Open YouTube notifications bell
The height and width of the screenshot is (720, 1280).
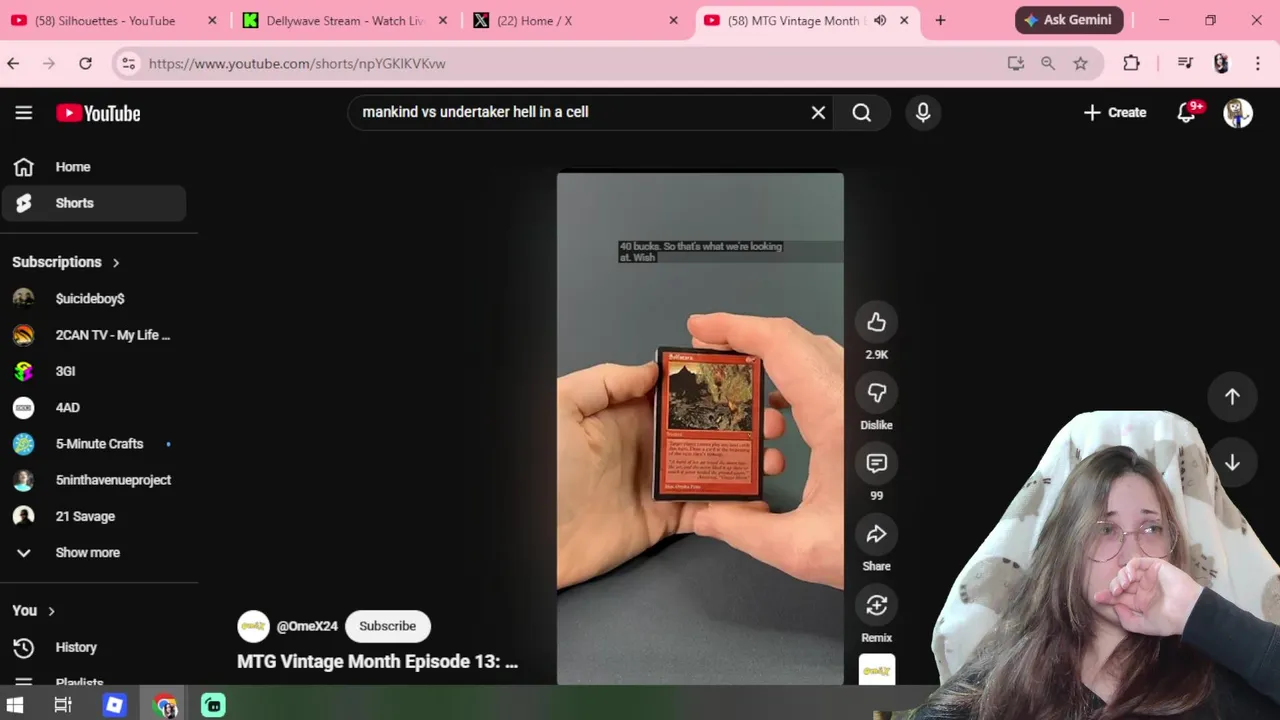click(x=1187, y=112)
